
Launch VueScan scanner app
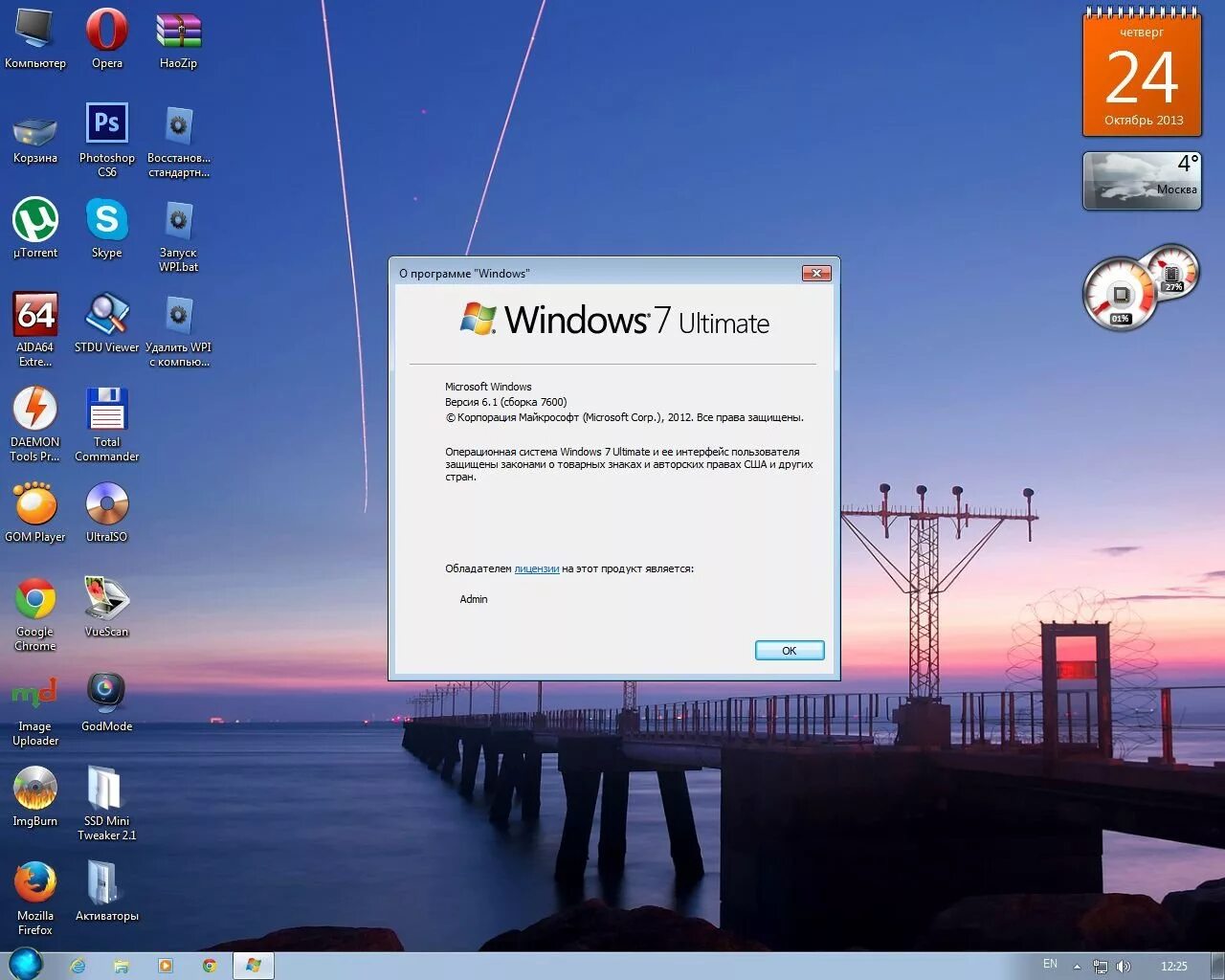click(x=107, y=607)
